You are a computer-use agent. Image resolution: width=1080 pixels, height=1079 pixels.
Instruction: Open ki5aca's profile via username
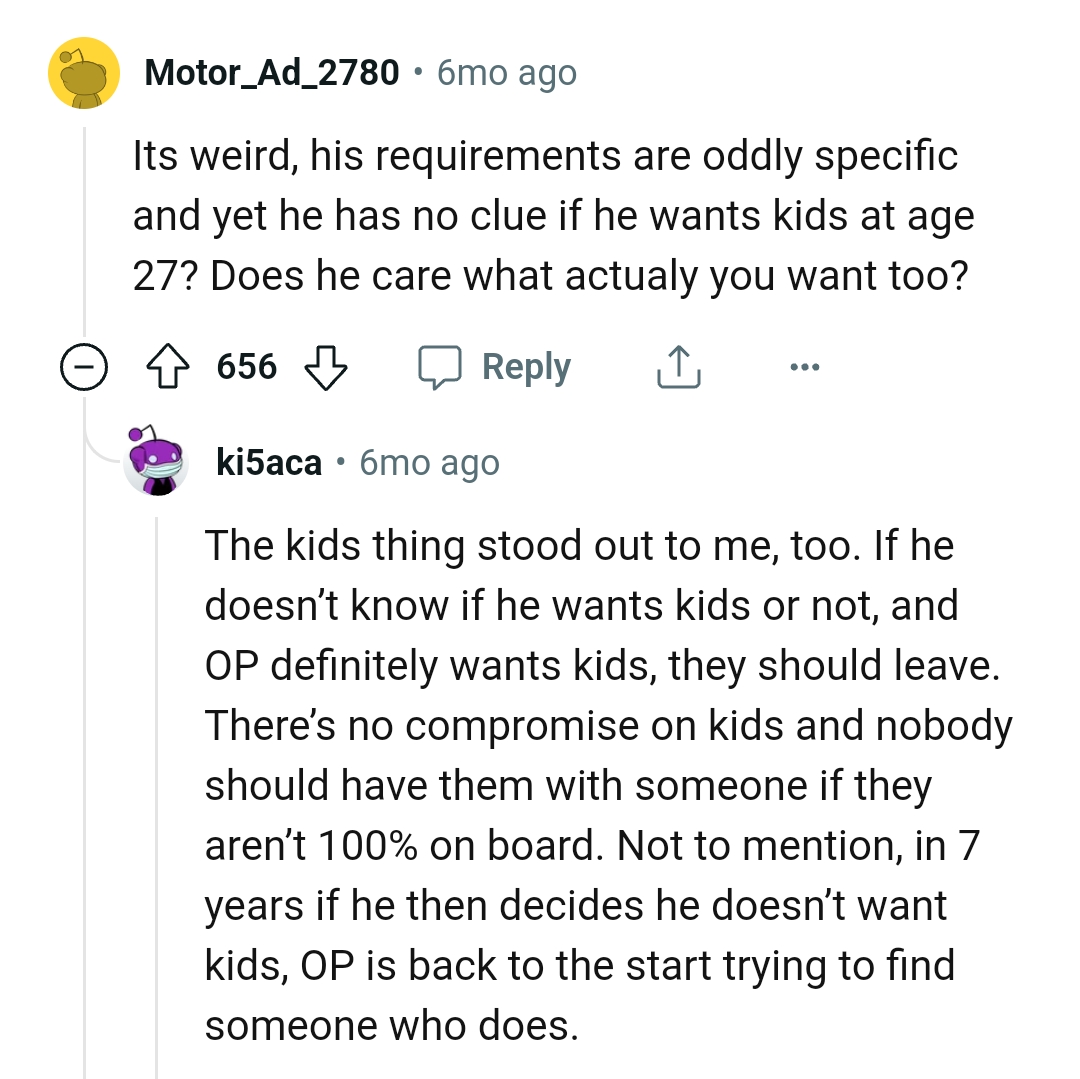[x=268, y=462]
